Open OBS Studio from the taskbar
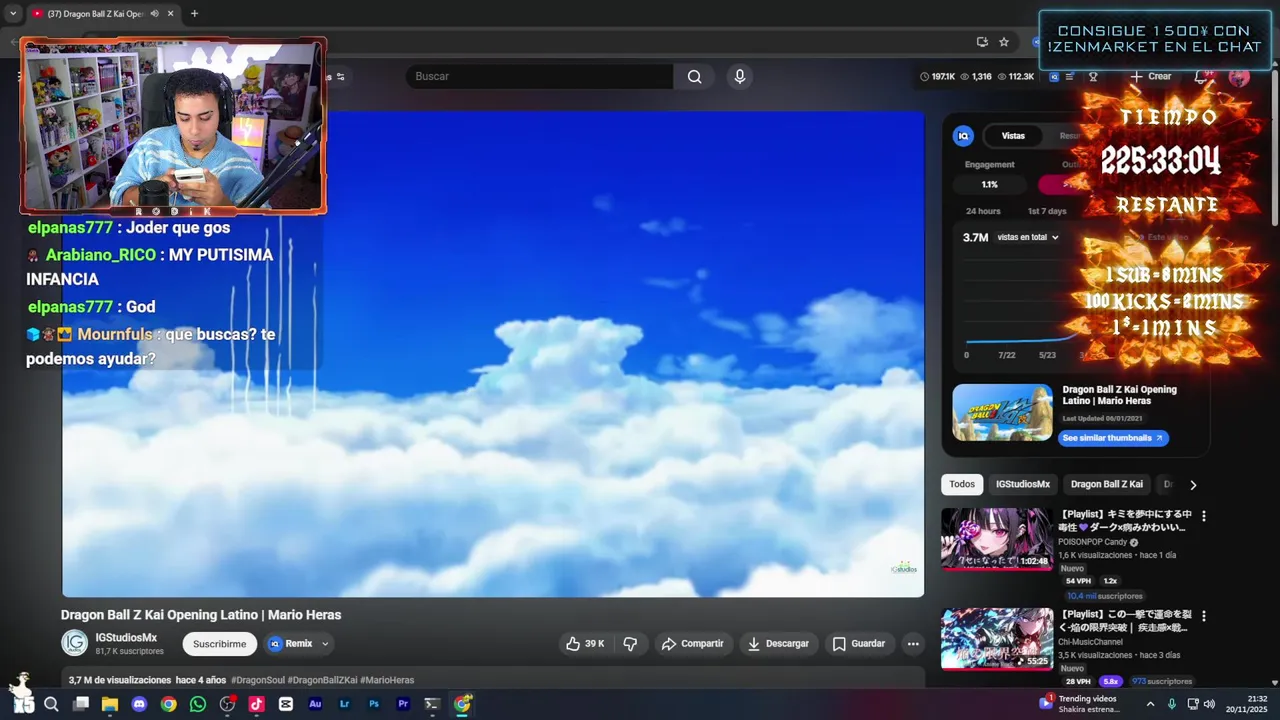 coord(227,704)
